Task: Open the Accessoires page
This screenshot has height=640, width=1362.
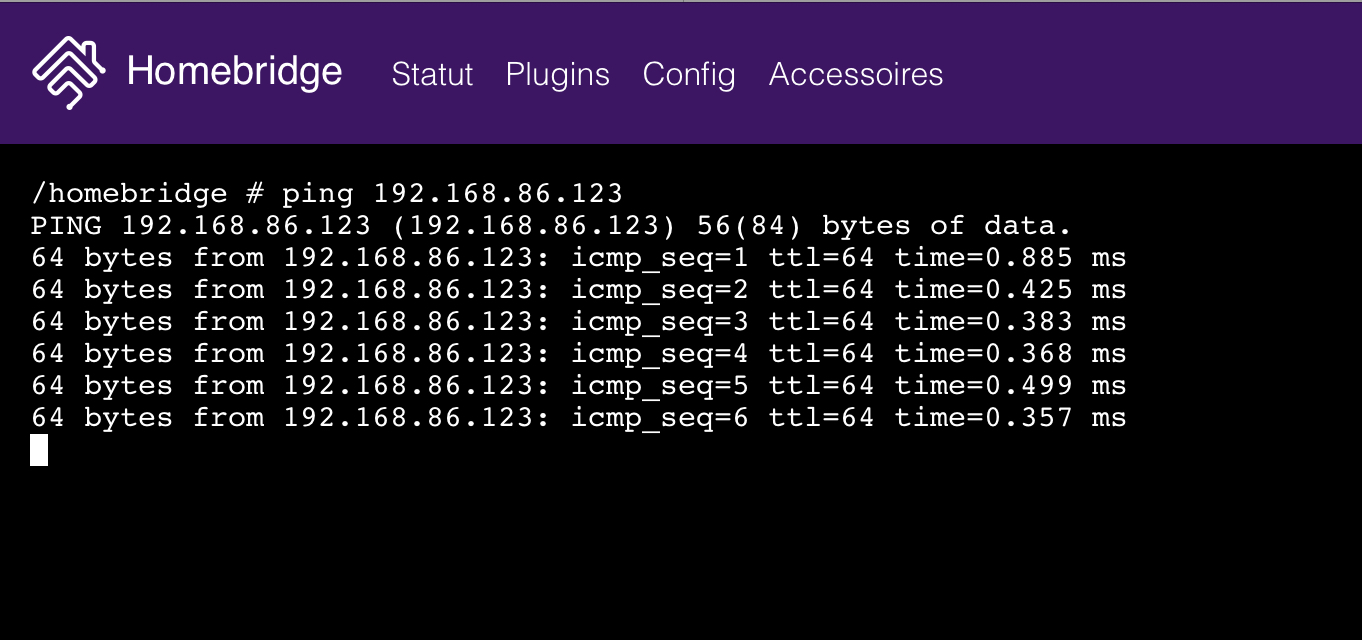Action: 855,74
